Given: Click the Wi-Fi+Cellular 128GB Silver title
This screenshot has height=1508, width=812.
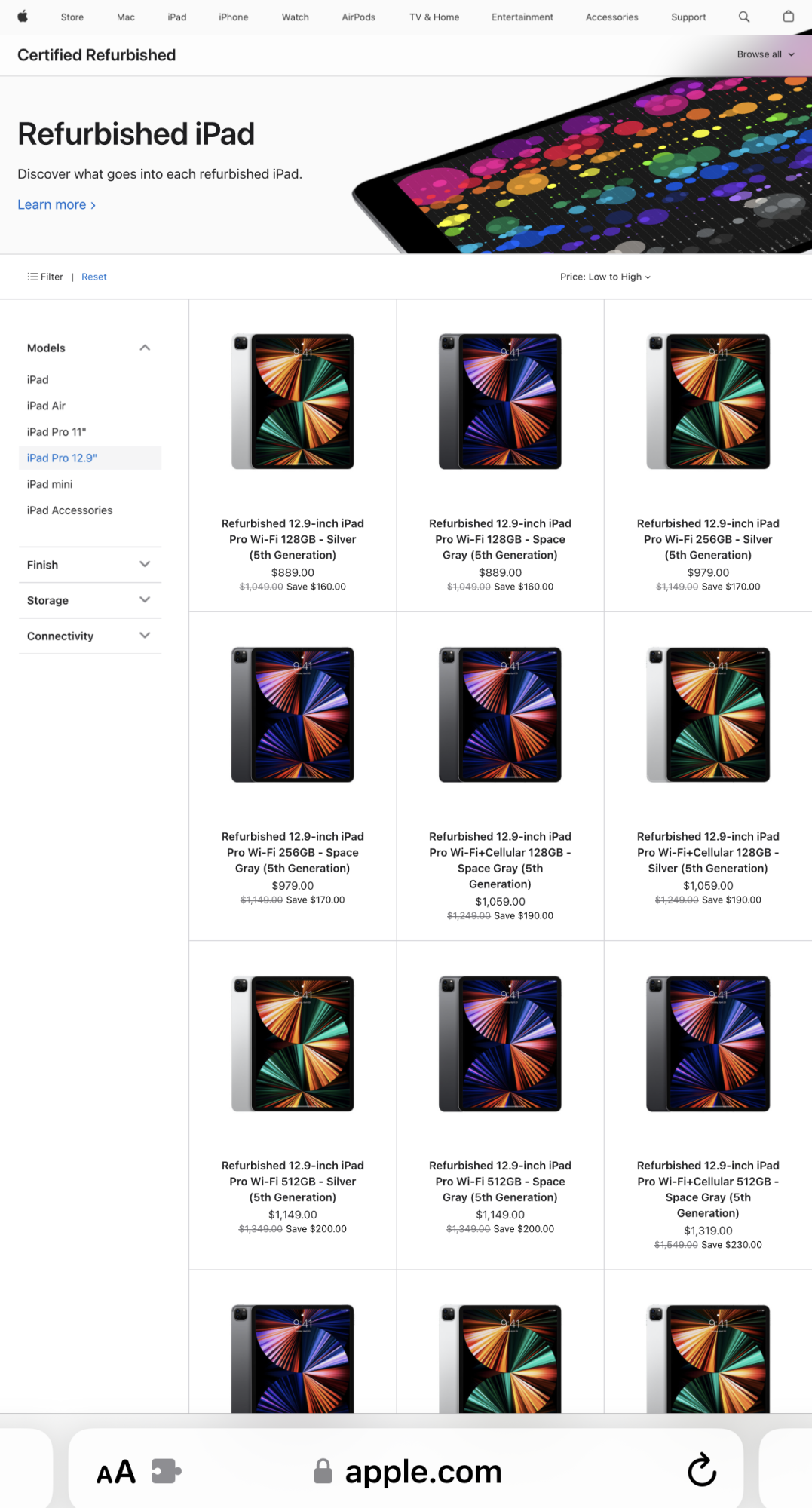Looking at the screenshot, I should pyautogui.click(x=708, y=853).
